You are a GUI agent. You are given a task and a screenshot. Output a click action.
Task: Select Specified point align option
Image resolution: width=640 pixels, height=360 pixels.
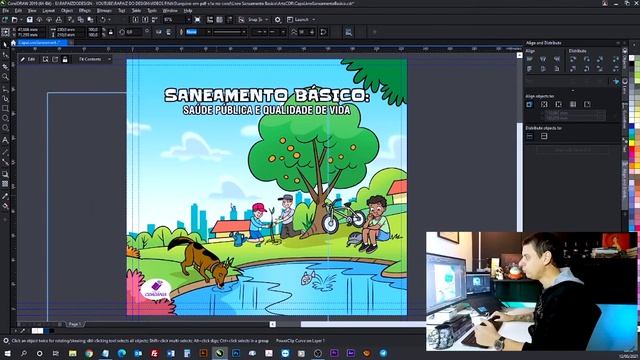[587, 104]
